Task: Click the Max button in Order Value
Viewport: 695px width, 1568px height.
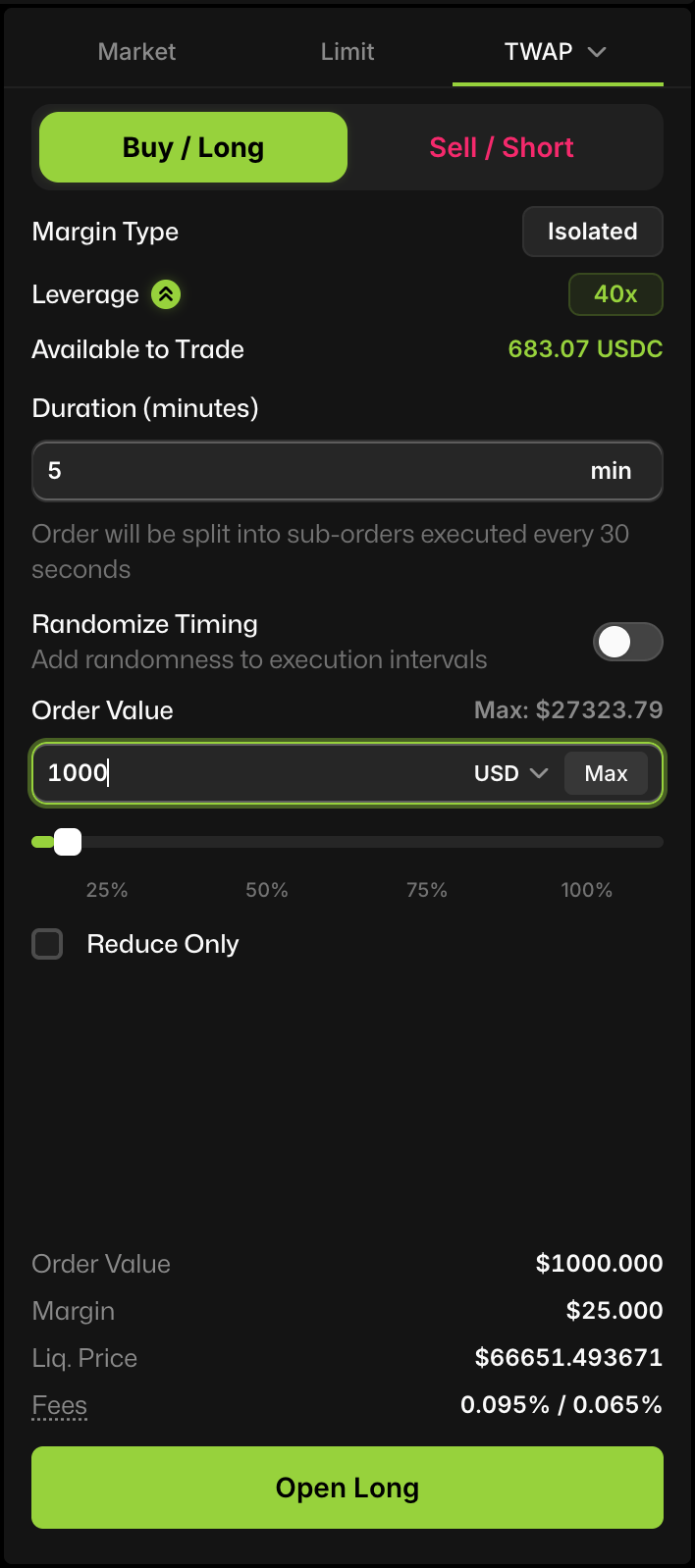Action: tap(606, 773)
